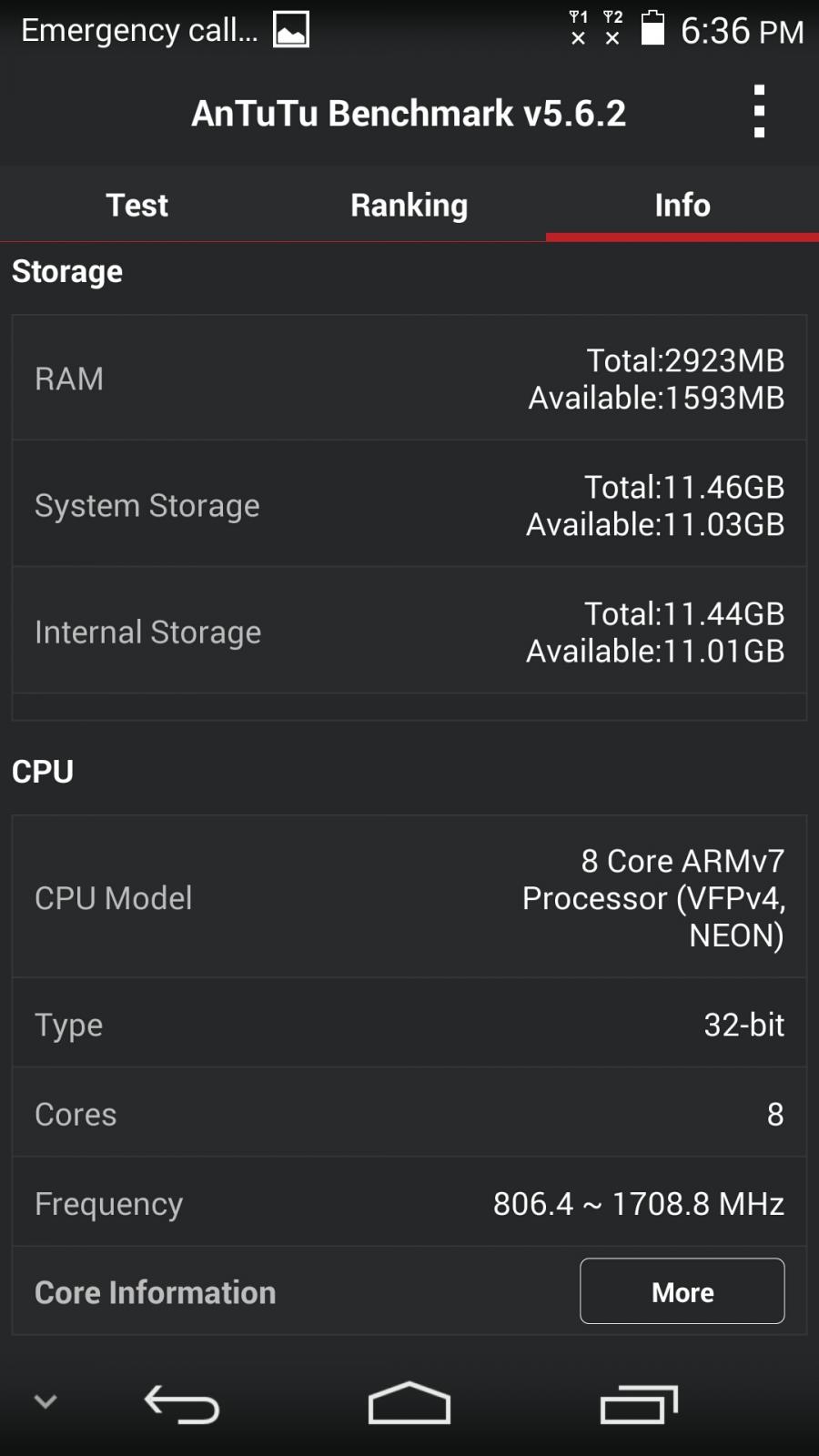819x1456 pixels.
Task: Open the three-dot overflow menu
Action: (759, 111)
